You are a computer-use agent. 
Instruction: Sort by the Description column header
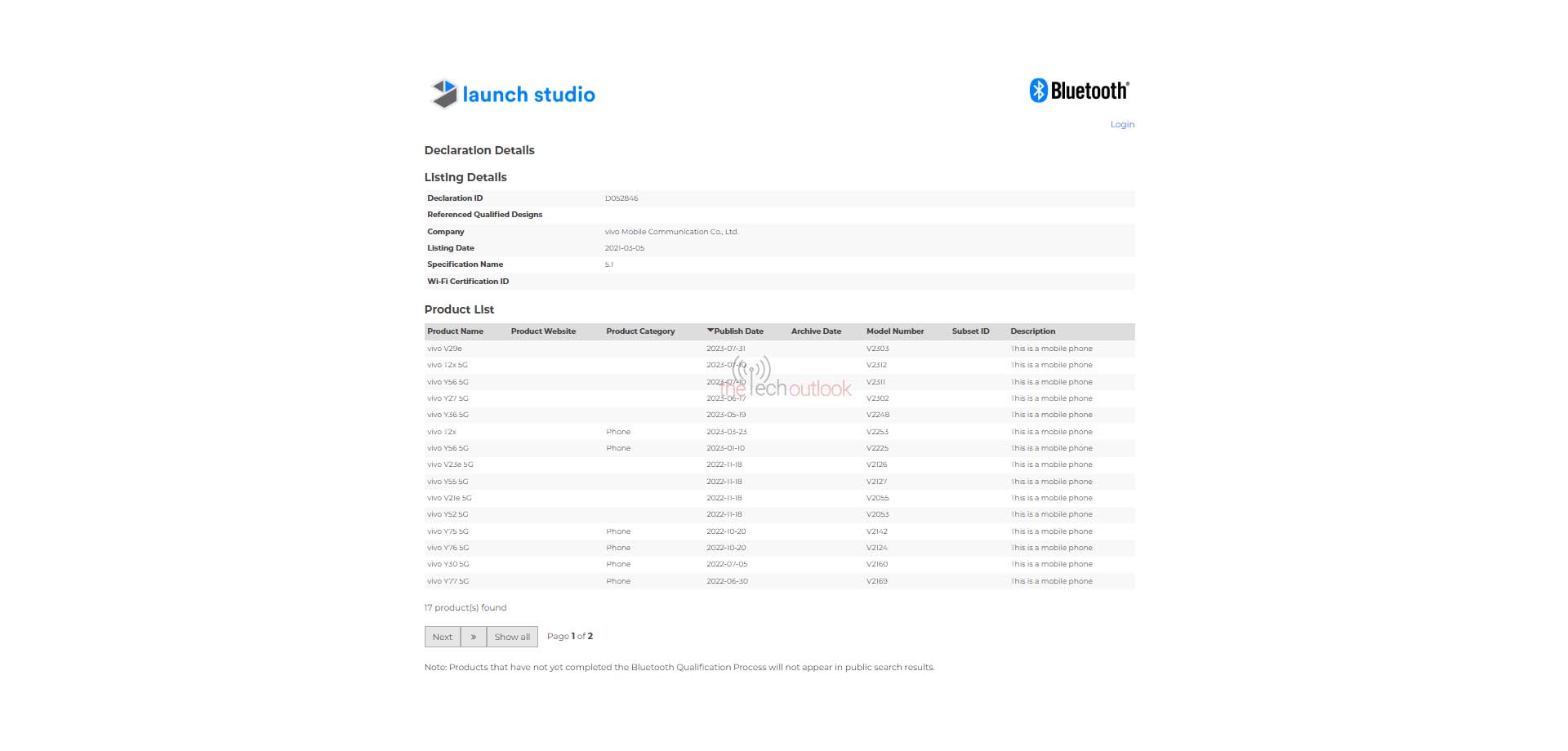coord(1032,331)
